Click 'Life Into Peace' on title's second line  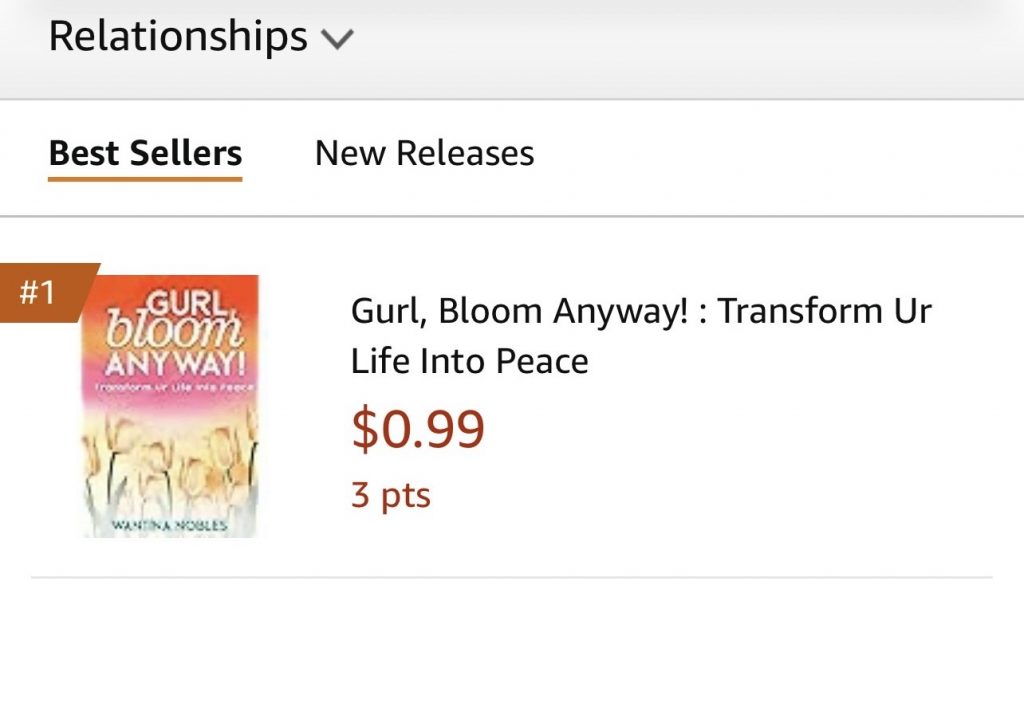pos(469,361)
